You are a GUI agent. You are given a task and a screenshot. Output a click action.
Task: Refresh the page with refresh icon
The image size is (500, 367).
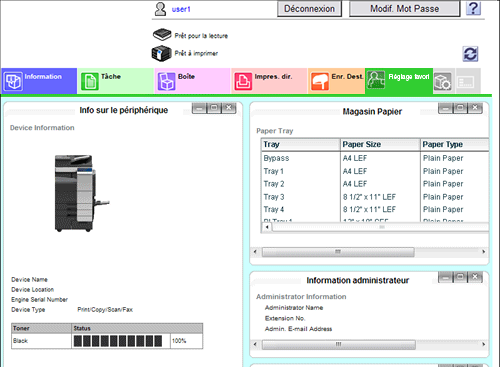pos(470,54)
